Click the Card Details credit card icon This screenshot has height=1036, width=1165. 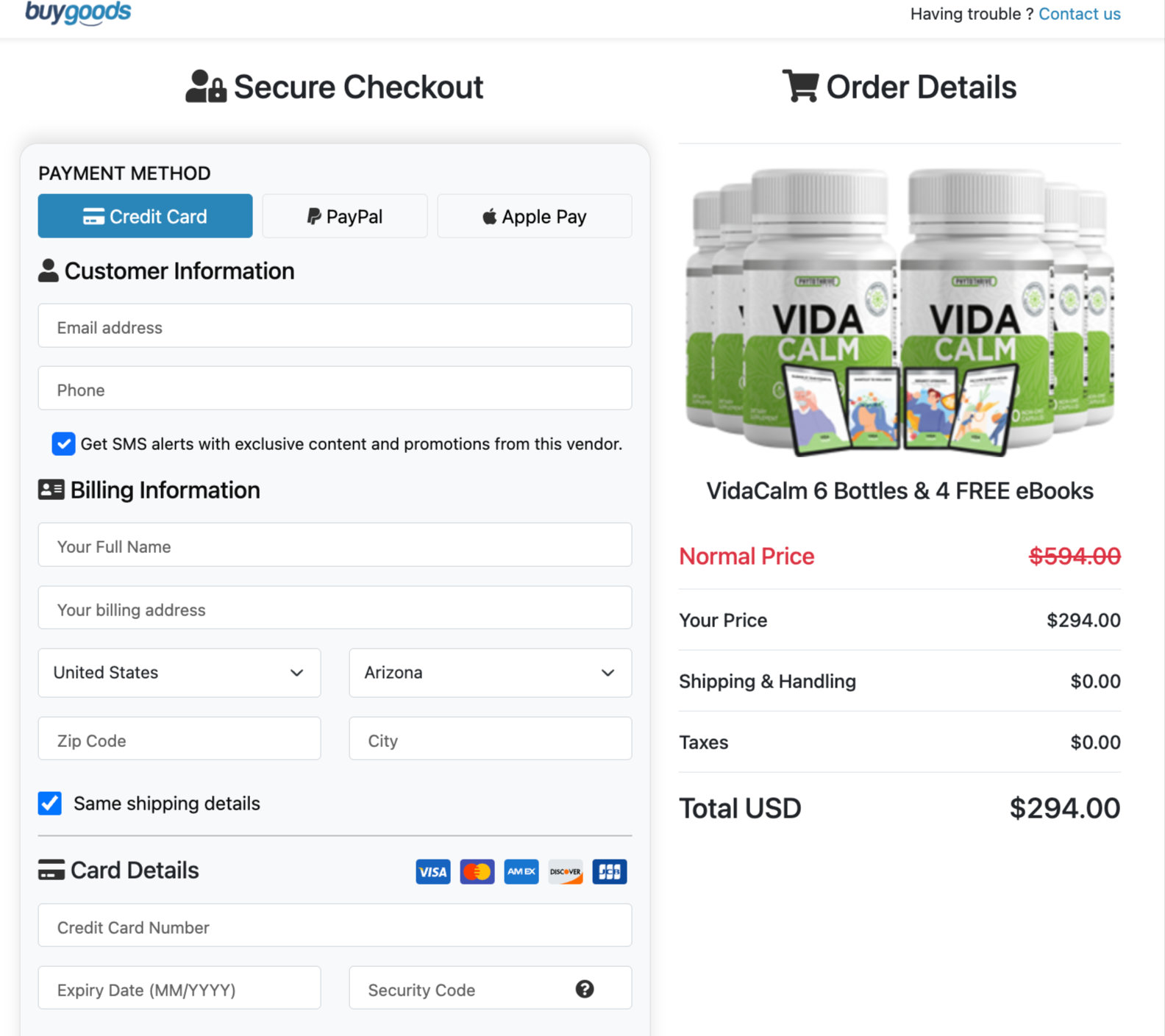tap(51, 870)
